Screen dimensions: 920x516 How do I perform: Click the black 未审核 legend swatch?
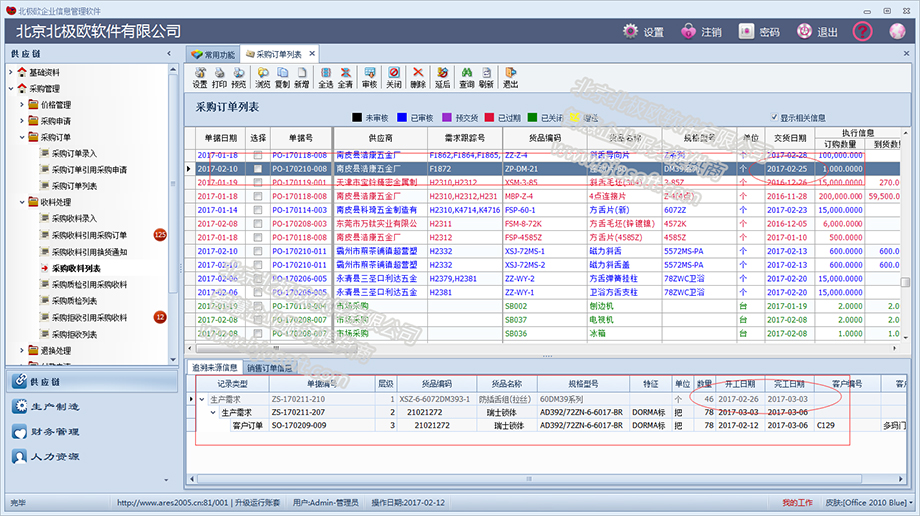click(357, 117)
